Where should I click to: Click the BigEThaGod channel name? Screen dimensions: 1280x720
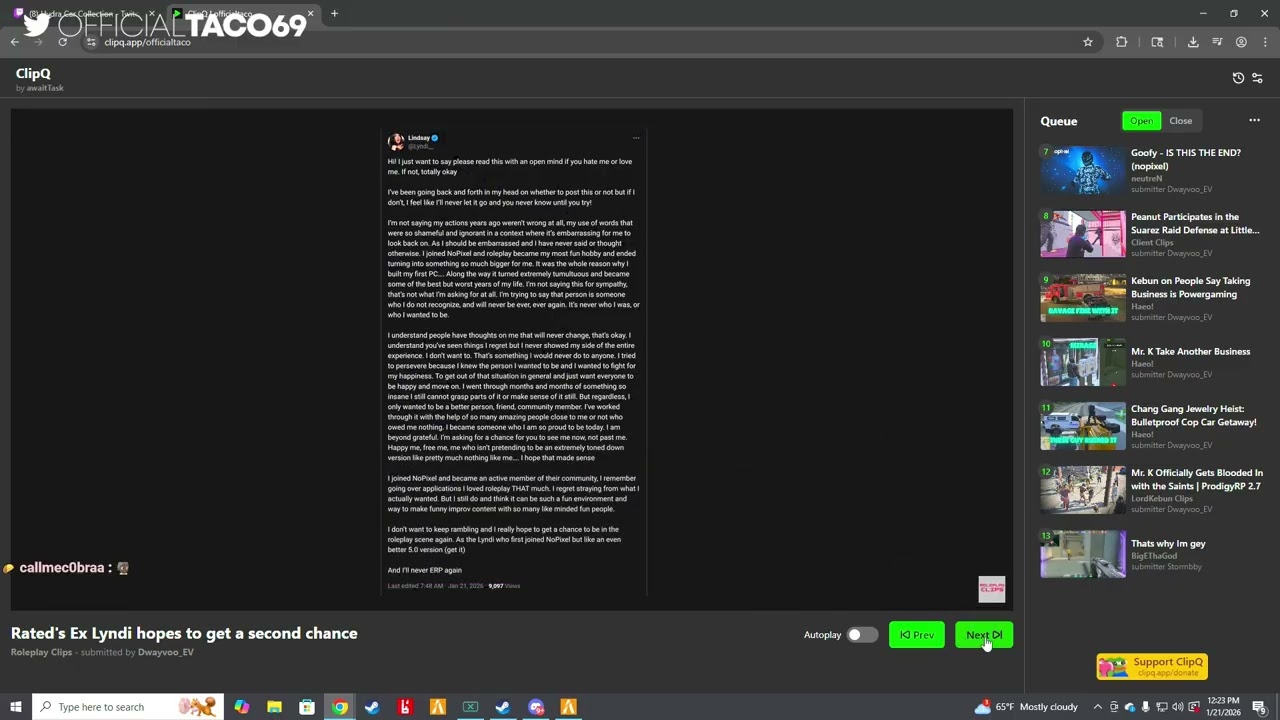[x=1155, y=555]
